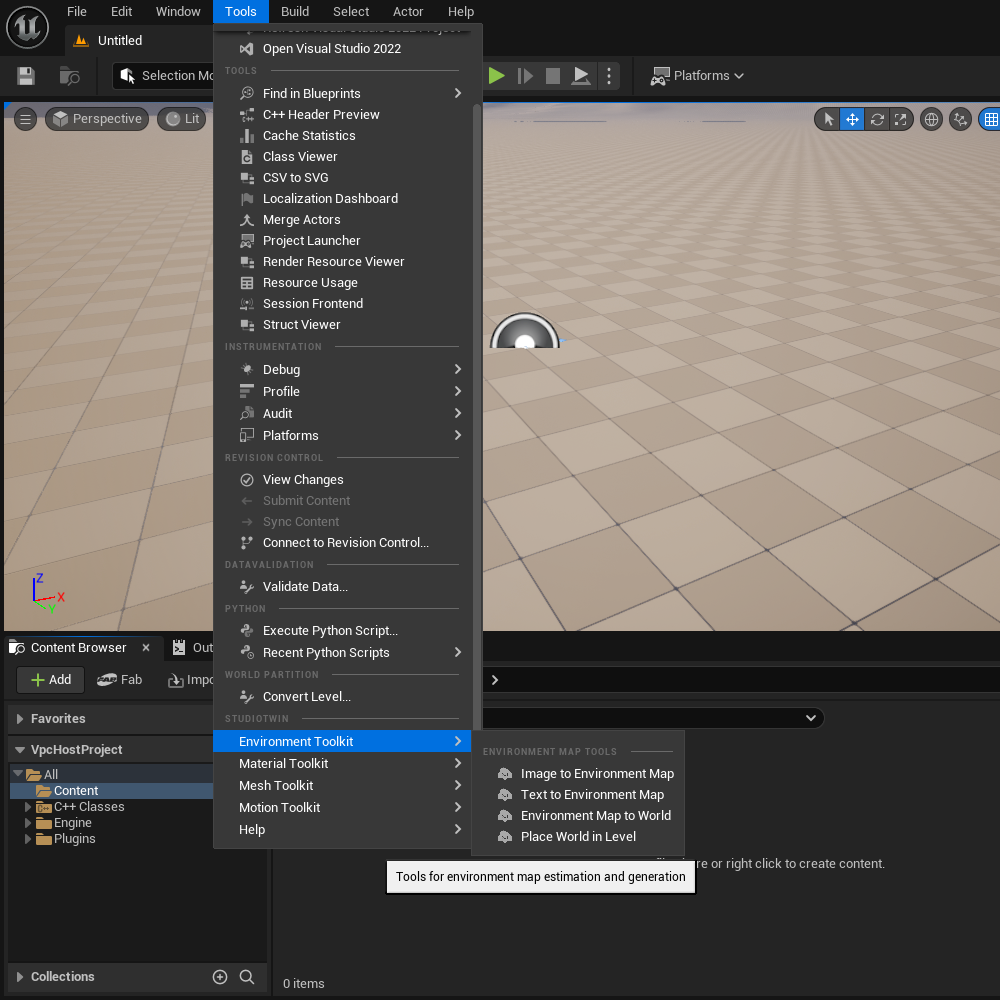
Task: Toggle world/local coordinate space globe icon
Action: [931, 119]
